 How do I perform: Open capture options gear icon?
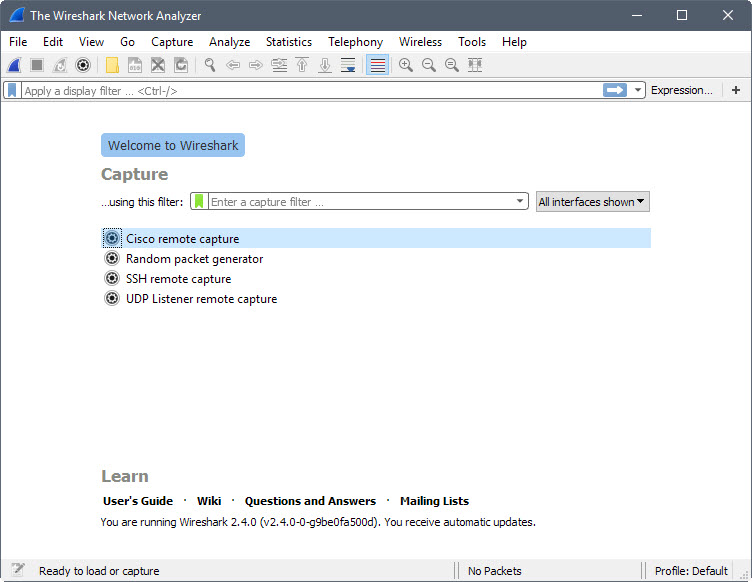[83, 65]
